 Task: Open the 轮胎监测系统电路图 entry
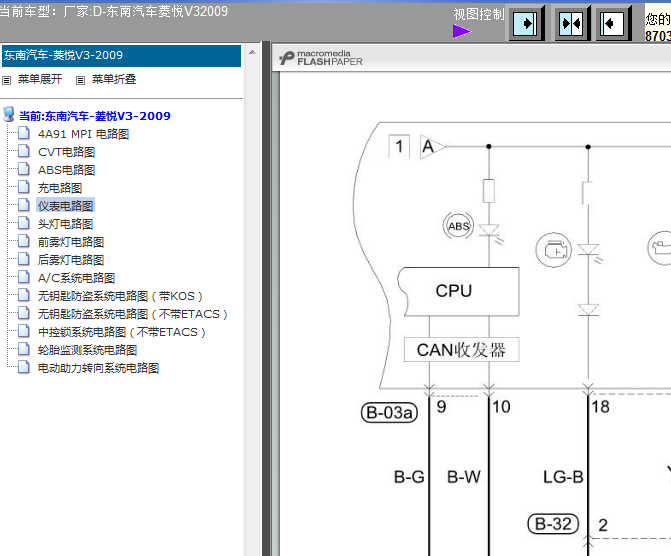coord(87,350)
